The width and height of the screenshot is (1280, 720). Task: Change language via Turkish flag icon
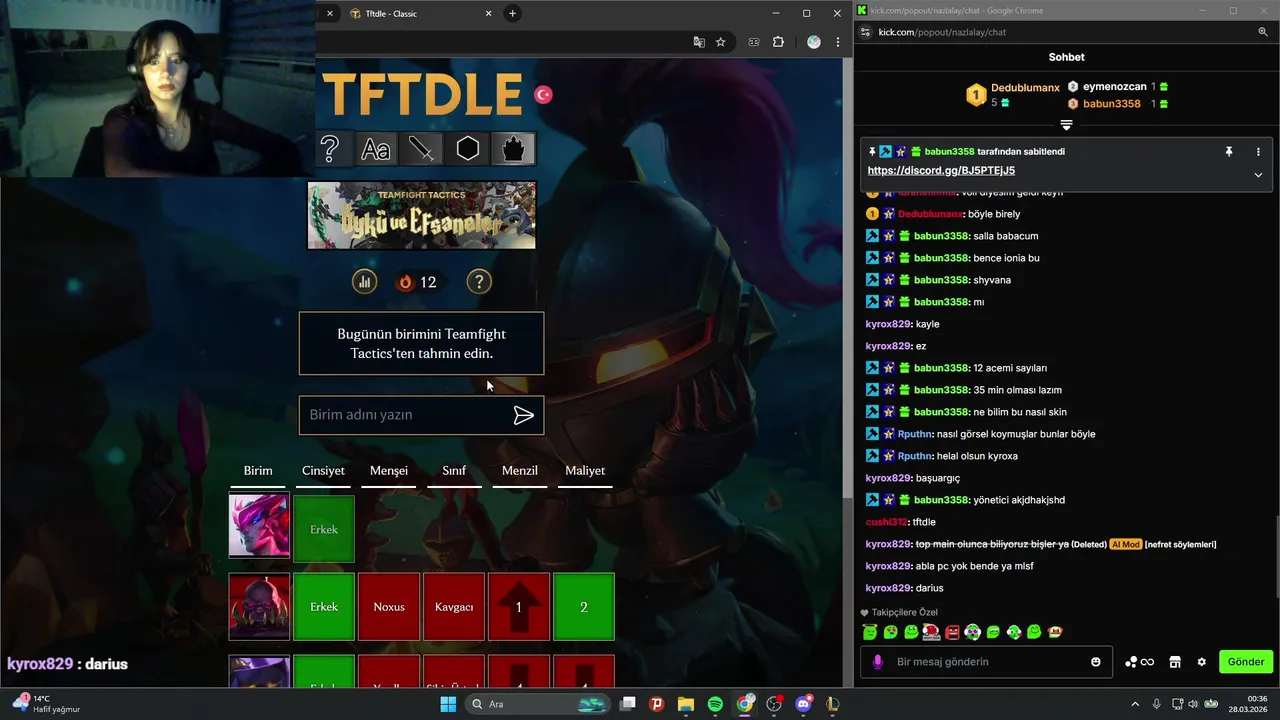[x=543, y=94]
